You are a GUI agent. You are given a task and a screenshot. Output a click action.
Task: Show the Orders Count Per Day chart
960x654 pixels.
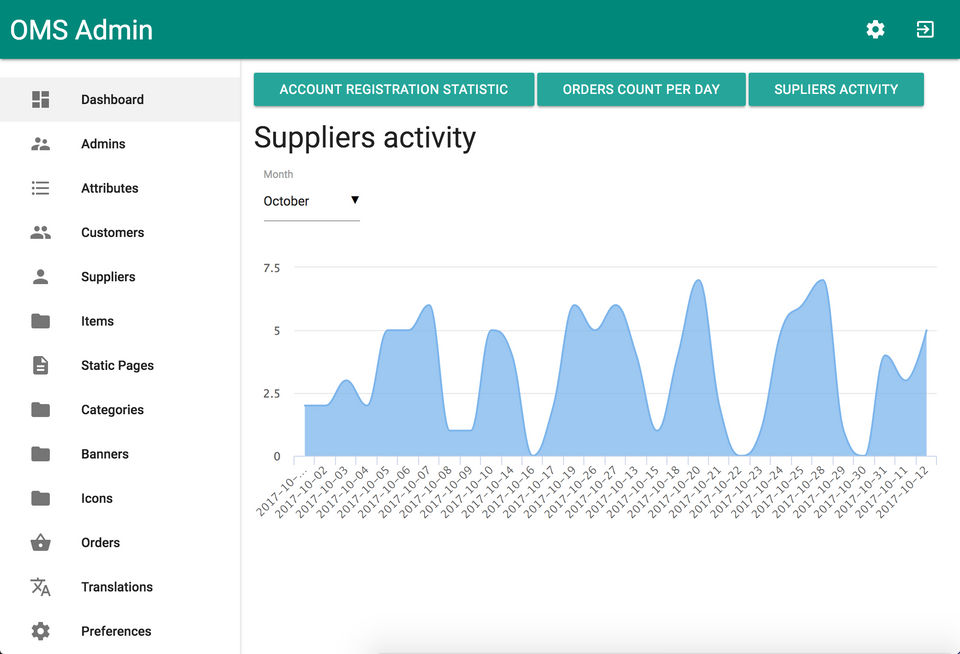point(641,89)
